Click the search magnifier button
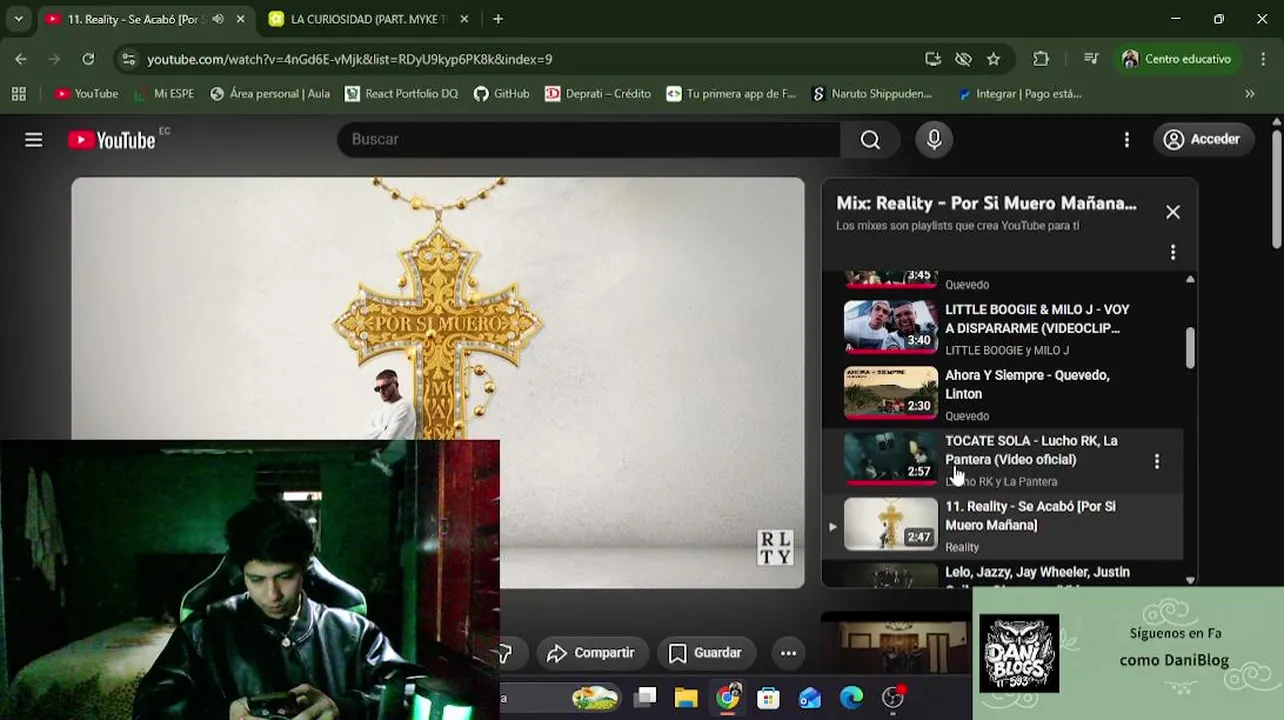Viewport: 1284px width, 720px height. (870, 140)
